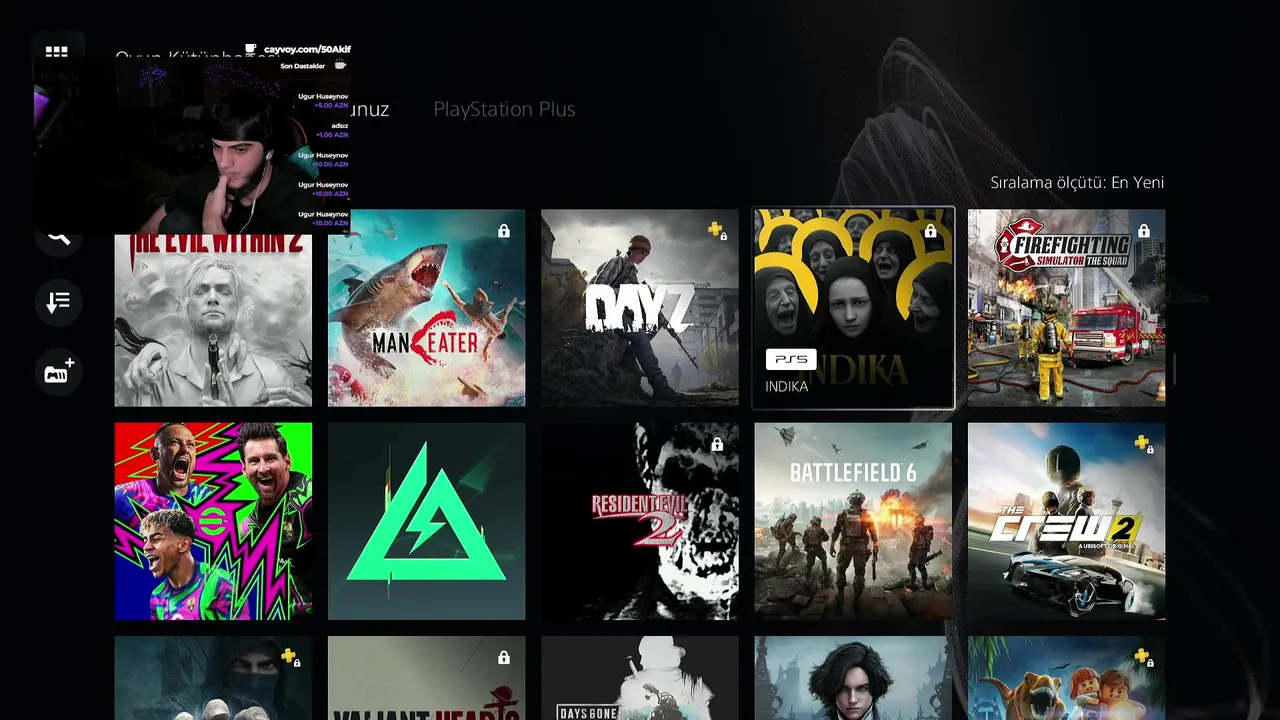
Task: Click lock icon on Resident Evil 2
Action: click(717, 444)
